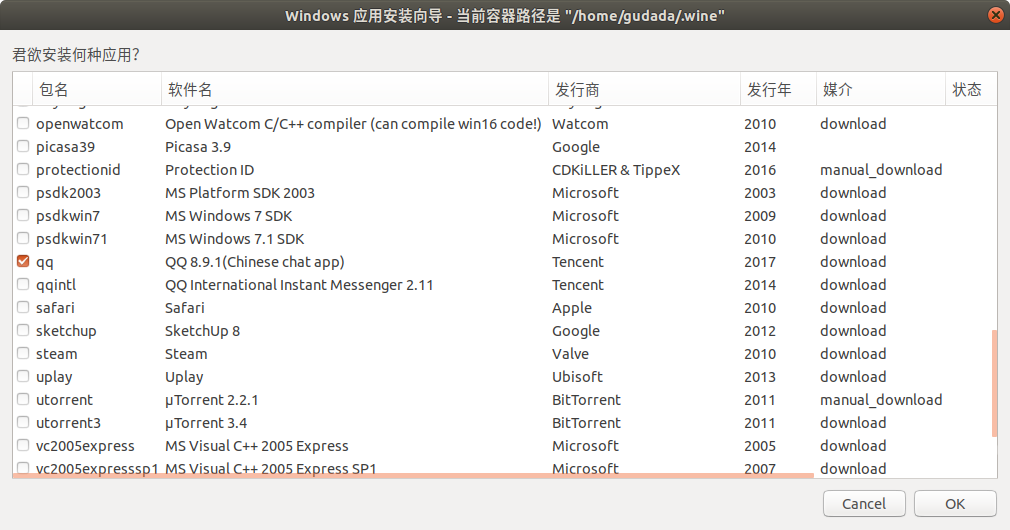Click year '2017' in qq row
Viewport: 1010px width, 530px height.
pos(759,262)
